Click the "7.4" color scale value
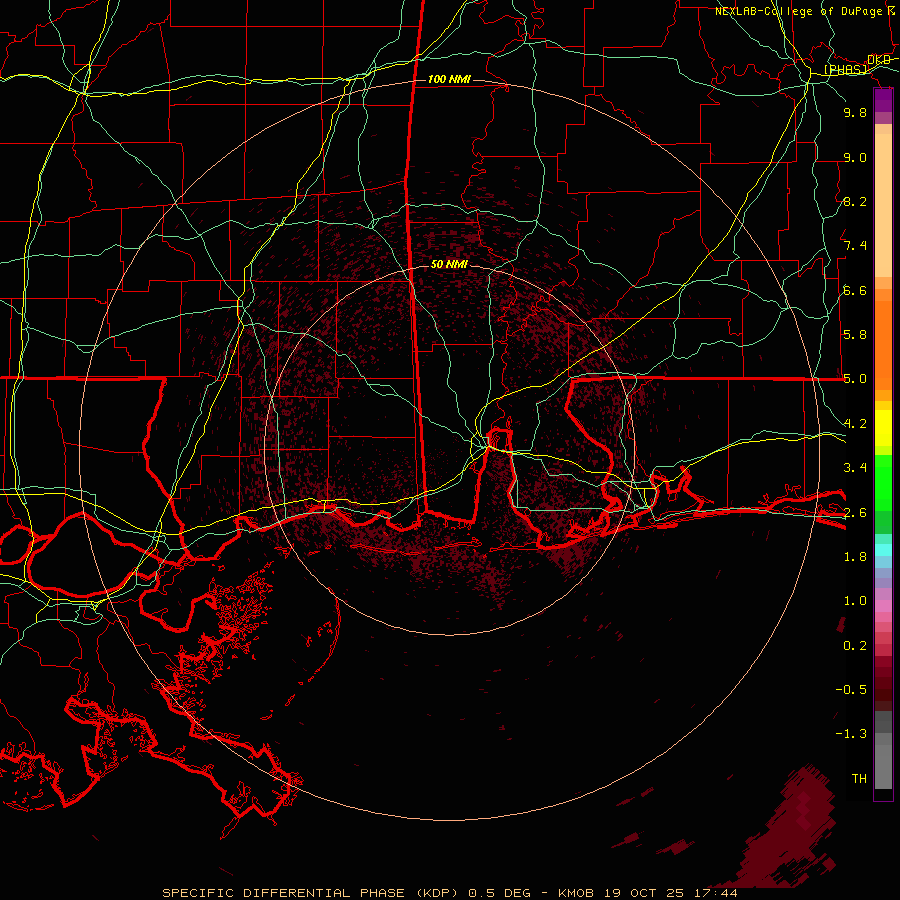Viewport: 900px width, 900px height. (855, 246)
